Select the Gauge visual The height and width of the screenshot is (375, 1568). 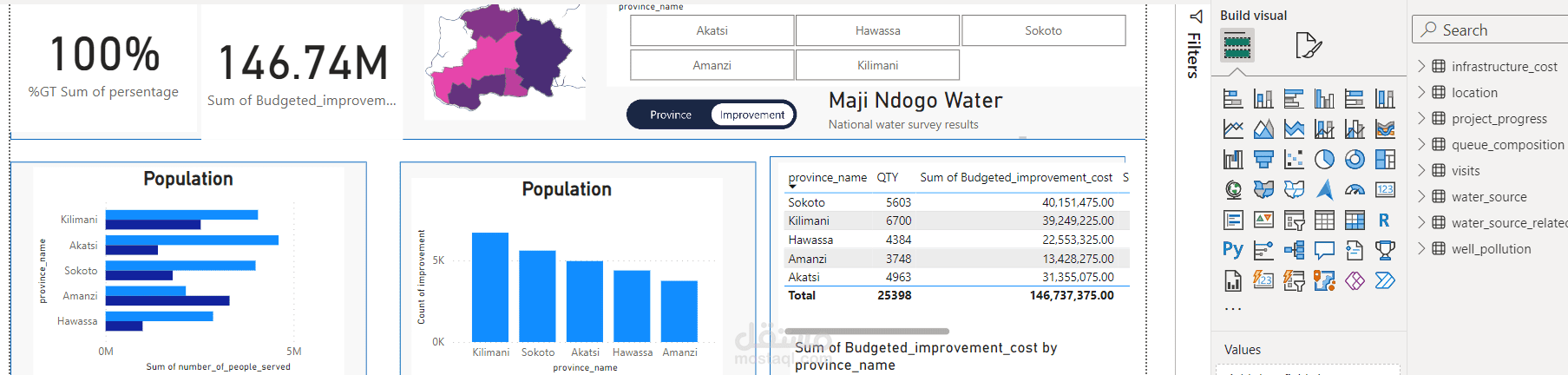(x=1355, y=189)
